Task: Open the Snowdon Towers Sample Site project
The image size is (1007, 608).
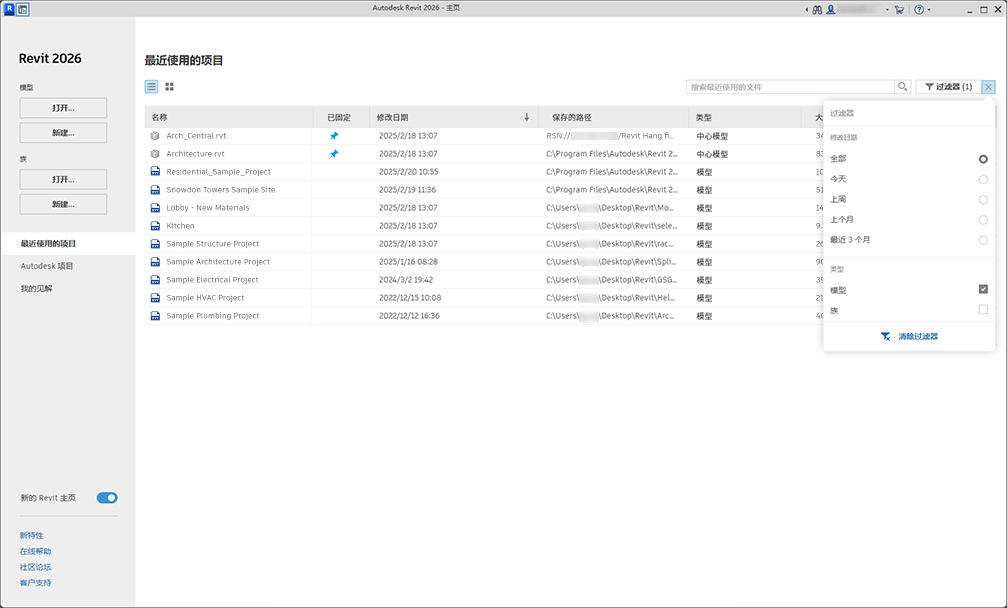Action: pos(220,190)
